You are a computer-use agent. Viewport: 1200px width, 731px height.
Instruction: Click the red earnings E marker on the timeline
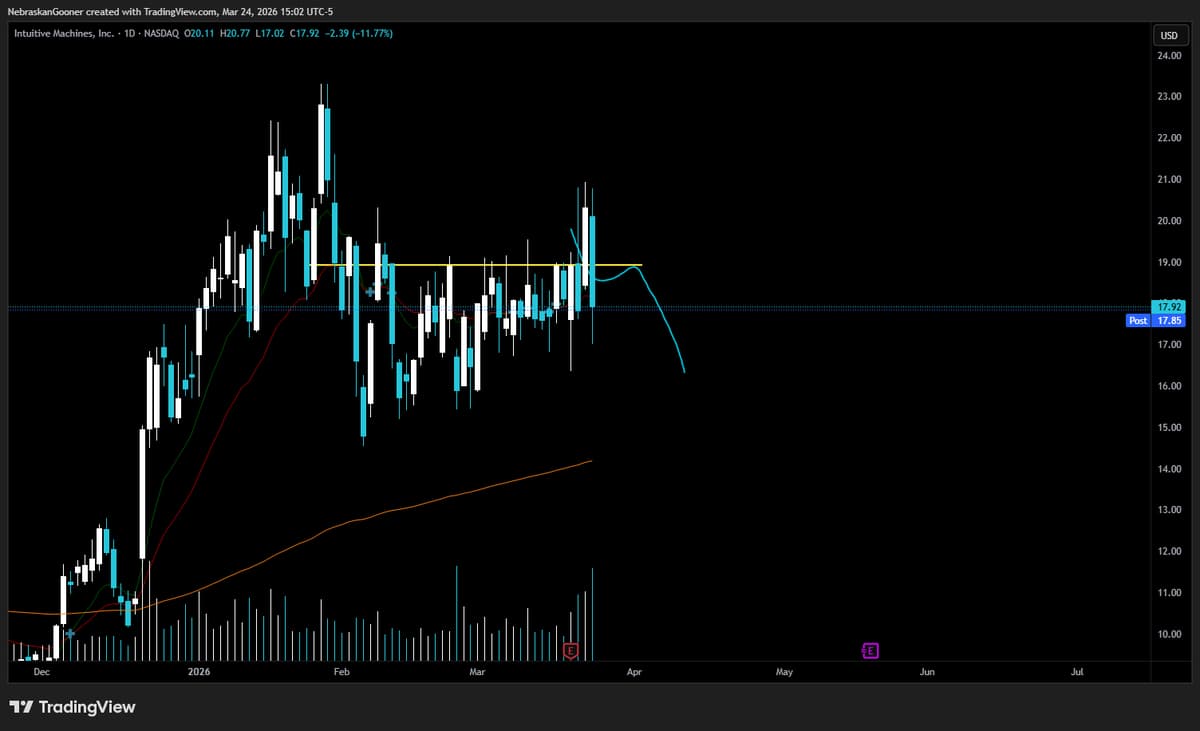pos(571,649)
